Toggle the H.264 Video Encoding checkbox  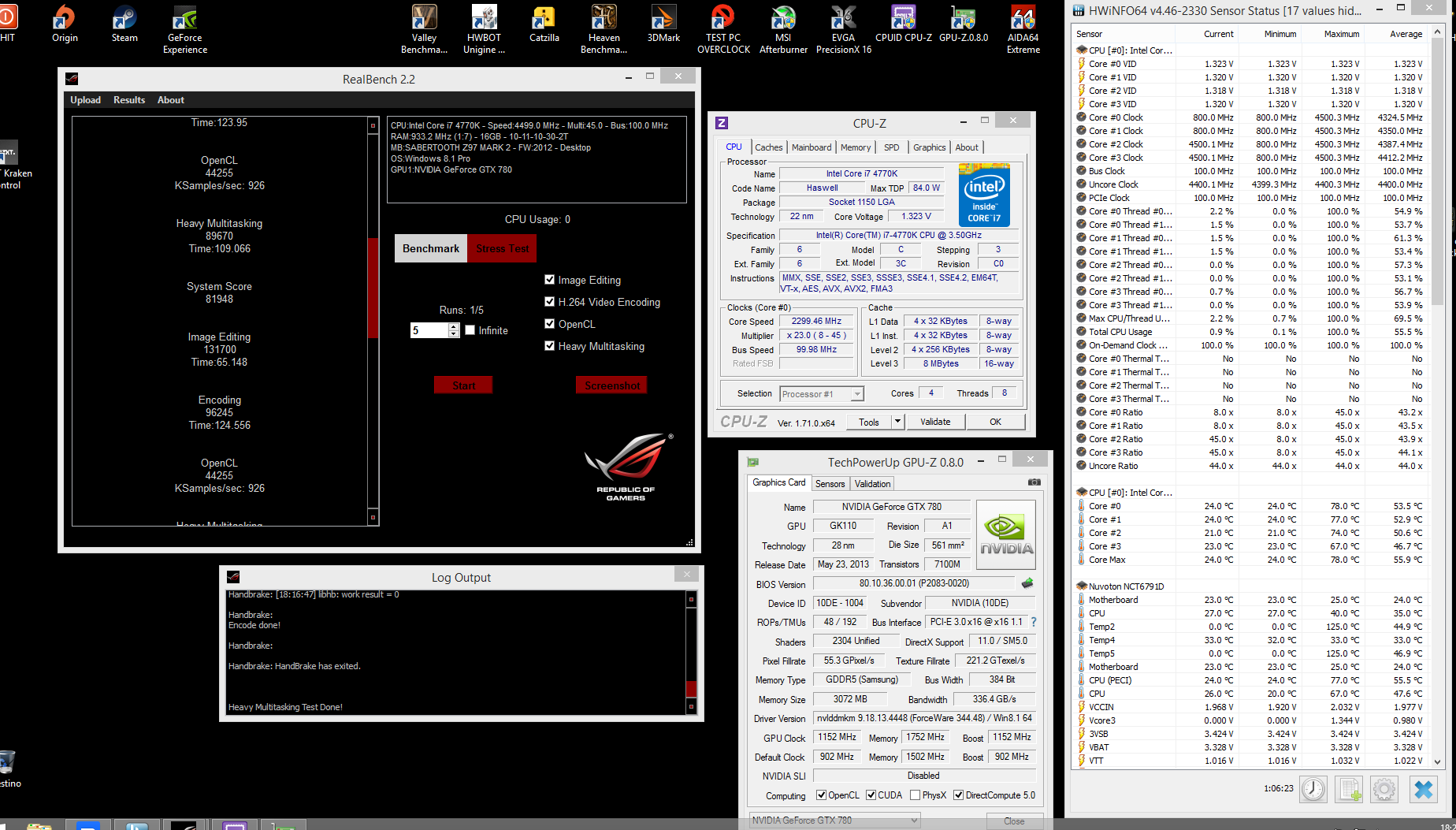[549, 302]
